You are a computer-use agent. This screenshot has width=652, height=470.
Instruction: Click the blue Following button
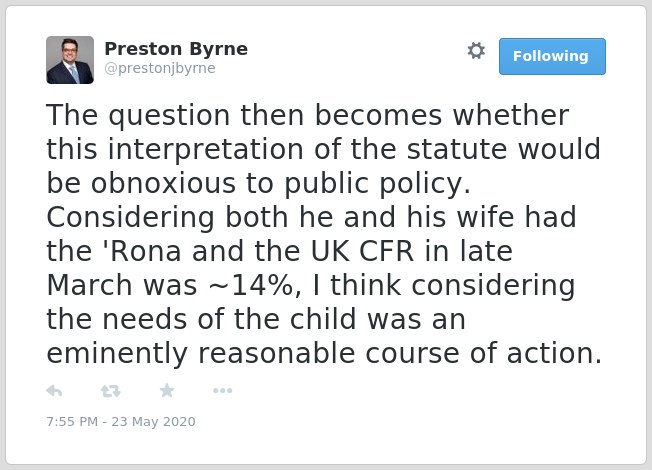coord(552,56)
